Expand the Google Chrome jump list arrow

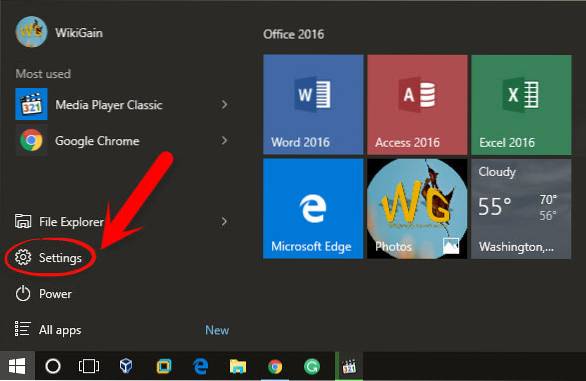pyautogui.click(x=224, y=141)
